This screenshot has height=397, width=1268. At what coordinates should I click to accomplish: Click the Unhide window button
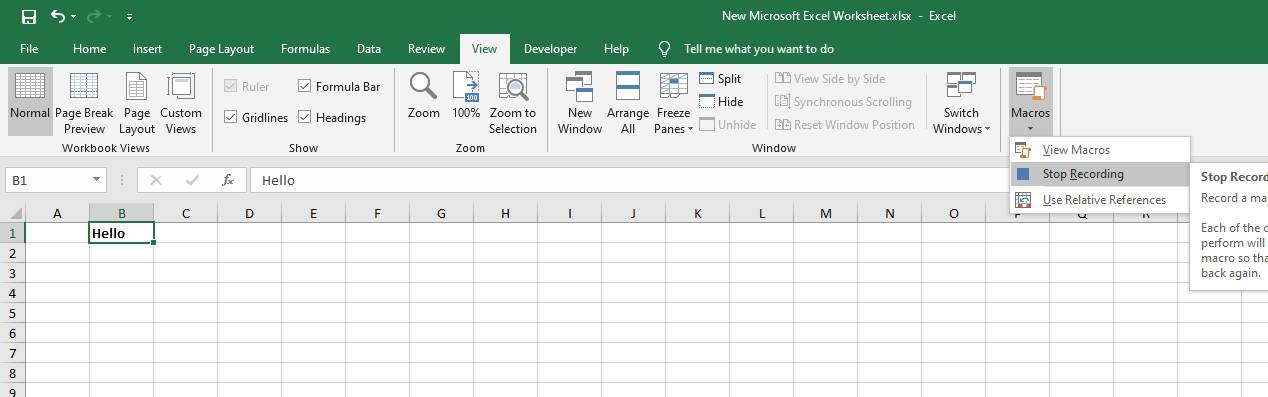coord(728,125)
